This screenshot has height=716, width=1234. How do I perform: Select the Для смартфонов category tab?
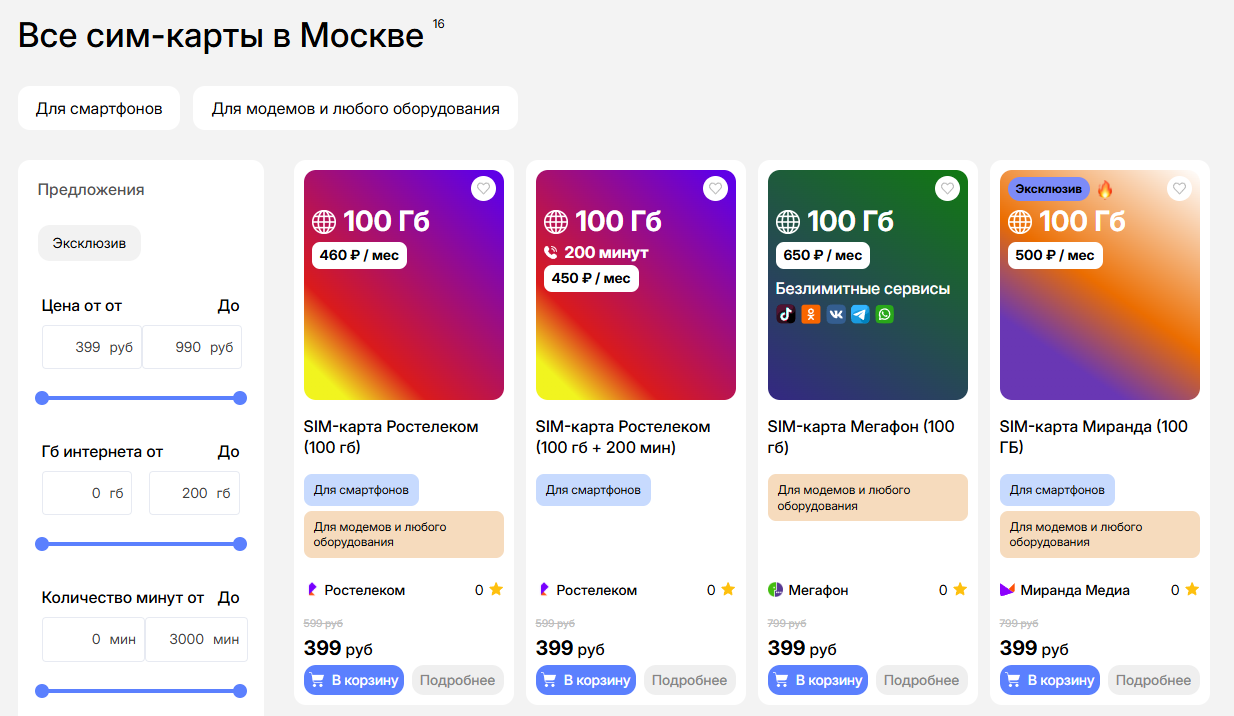point(99,108)
